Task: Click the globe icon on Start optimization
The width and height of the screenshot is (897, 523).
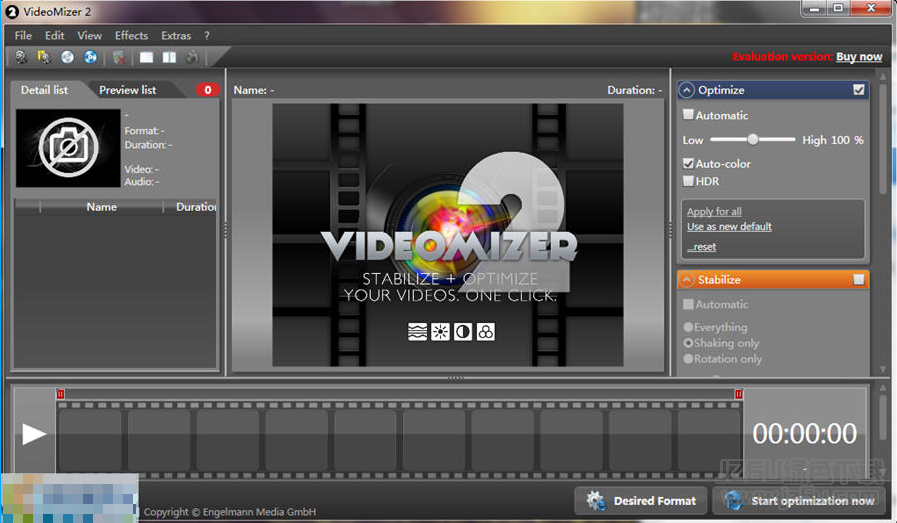Action: coord(733,501)
